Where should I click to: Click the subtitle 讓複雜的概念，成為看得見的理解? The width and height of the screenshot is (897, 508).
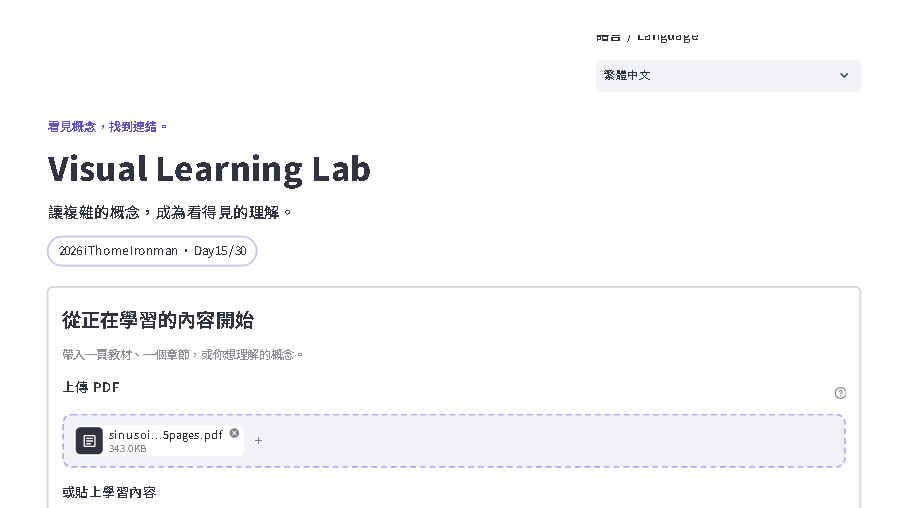point(170,213)
